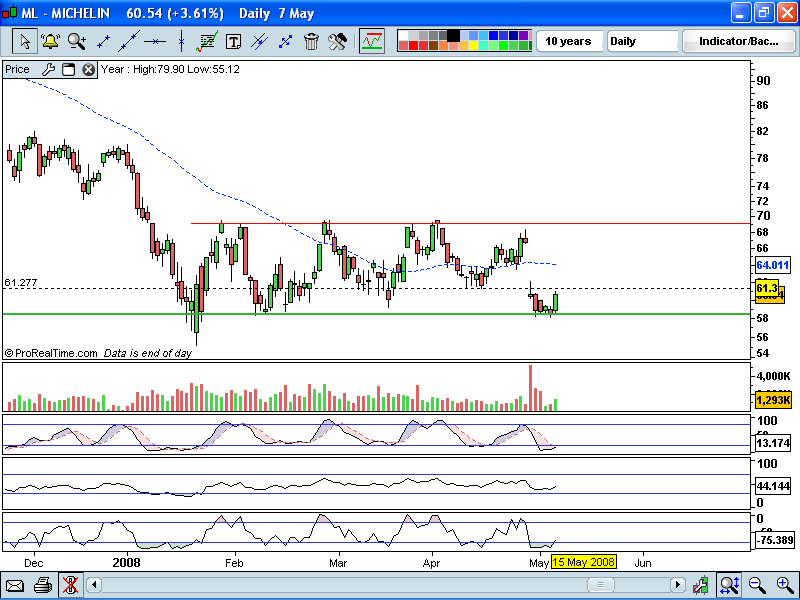Screen dimensions: 800x600
Task: Open the Daily timeframe dropdown
Action: point(642,41)
